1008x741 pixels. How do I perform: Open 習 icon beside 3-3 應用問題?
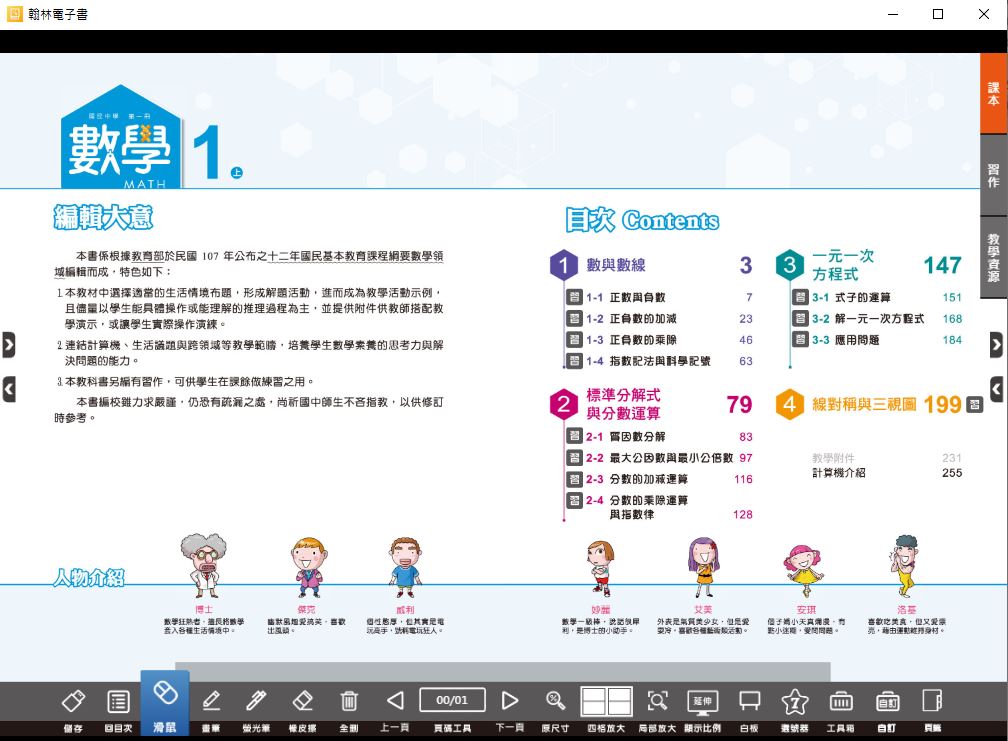click(800, 339)
